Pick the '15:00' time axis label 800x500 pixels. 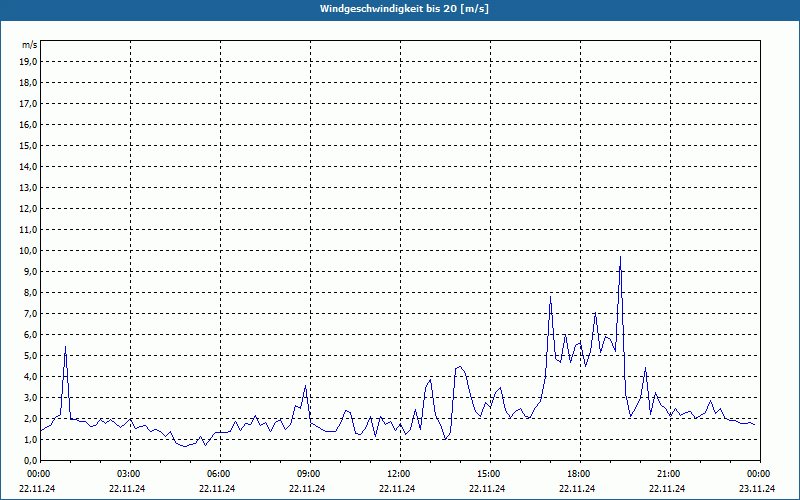click(489, 474)
